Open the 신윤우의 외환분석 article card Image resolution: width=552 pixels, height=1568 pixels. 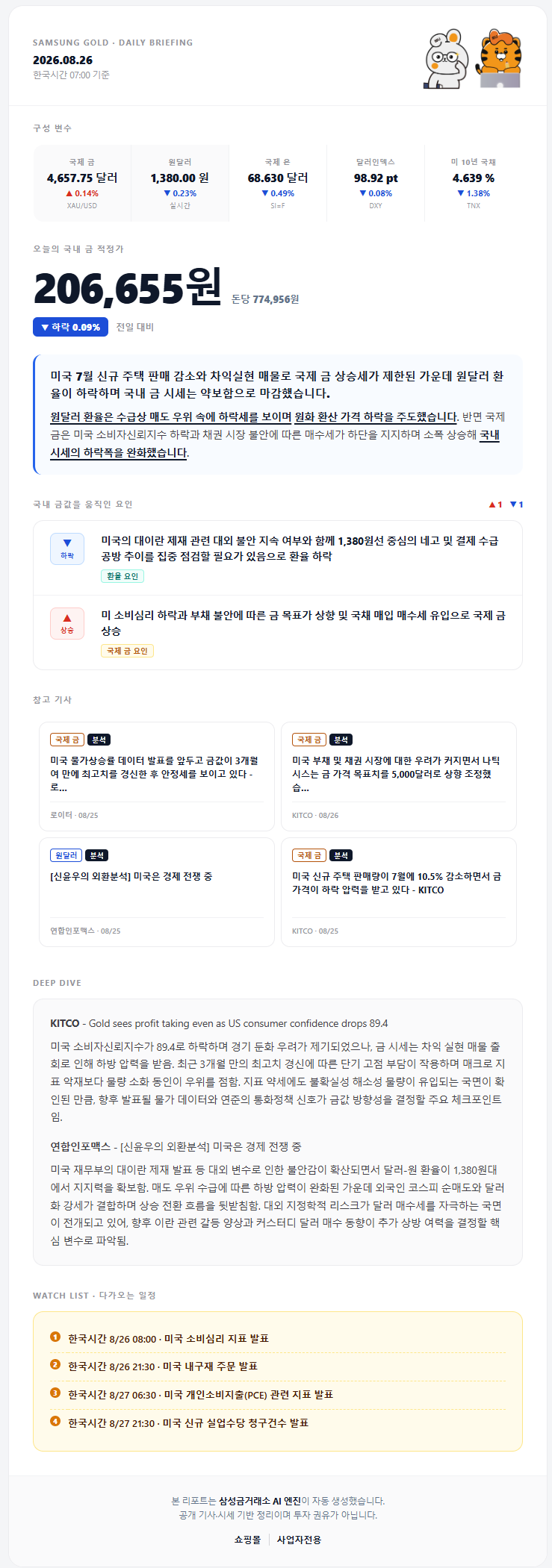click(x=157, y=892)
